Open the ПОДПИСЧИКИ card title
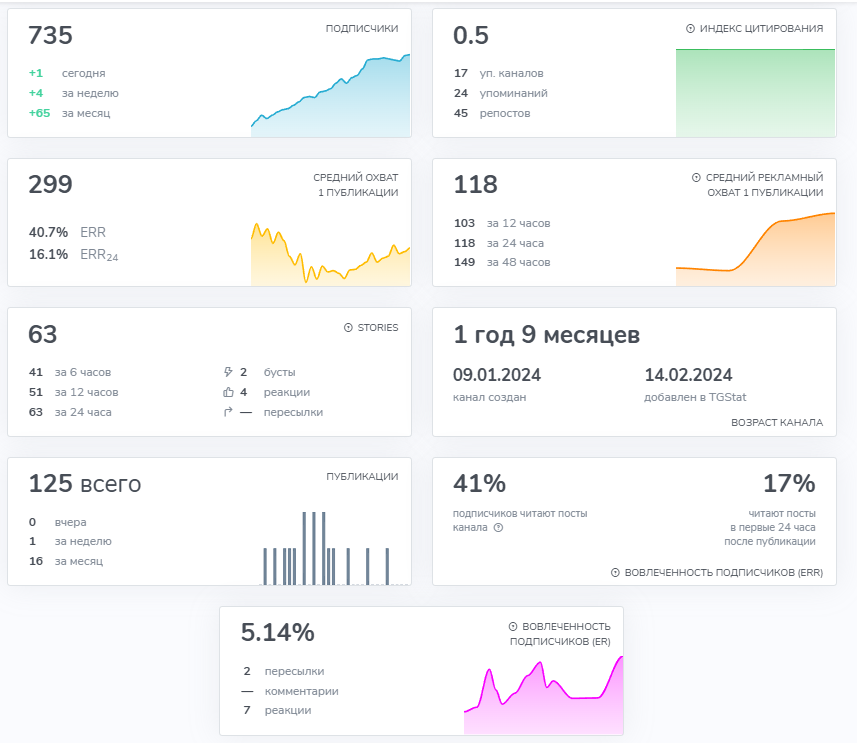Viewport: 857px width, 743px height. tap(361, 29)
